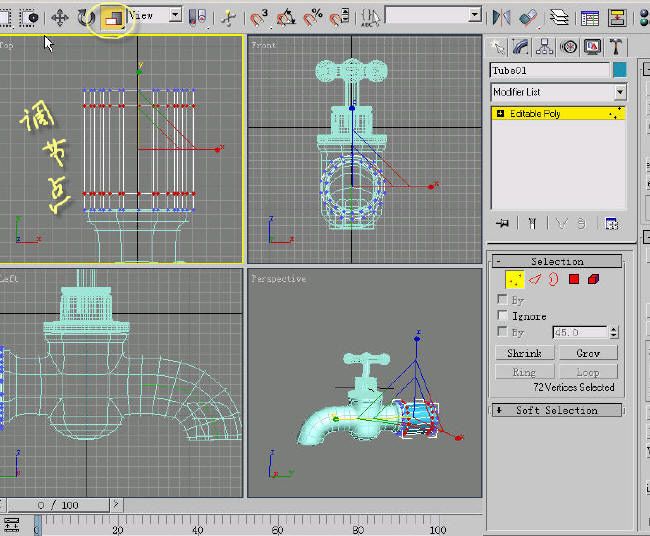Viewport: 650px width, 536px height.
Task: Toggle the Select and Manipulate tool
Action: pyautogui.click(x=228, y=17)
